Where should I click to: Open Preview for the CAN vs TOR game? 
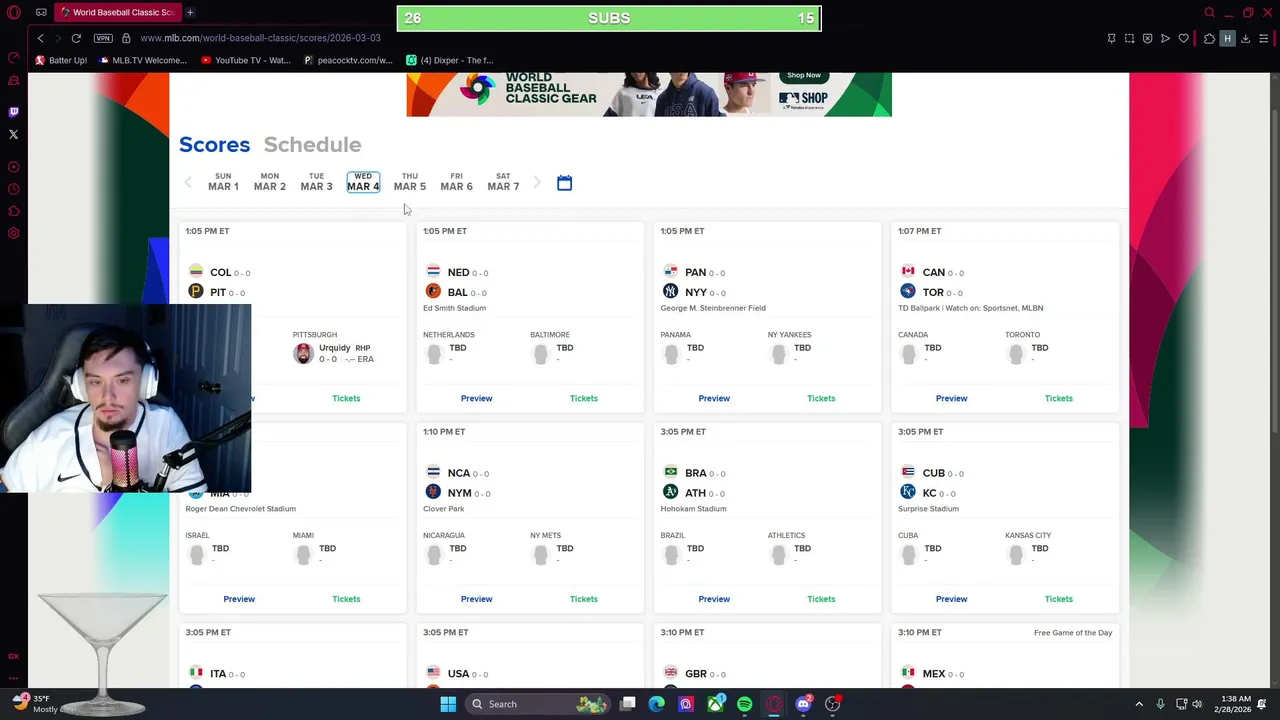951,398
